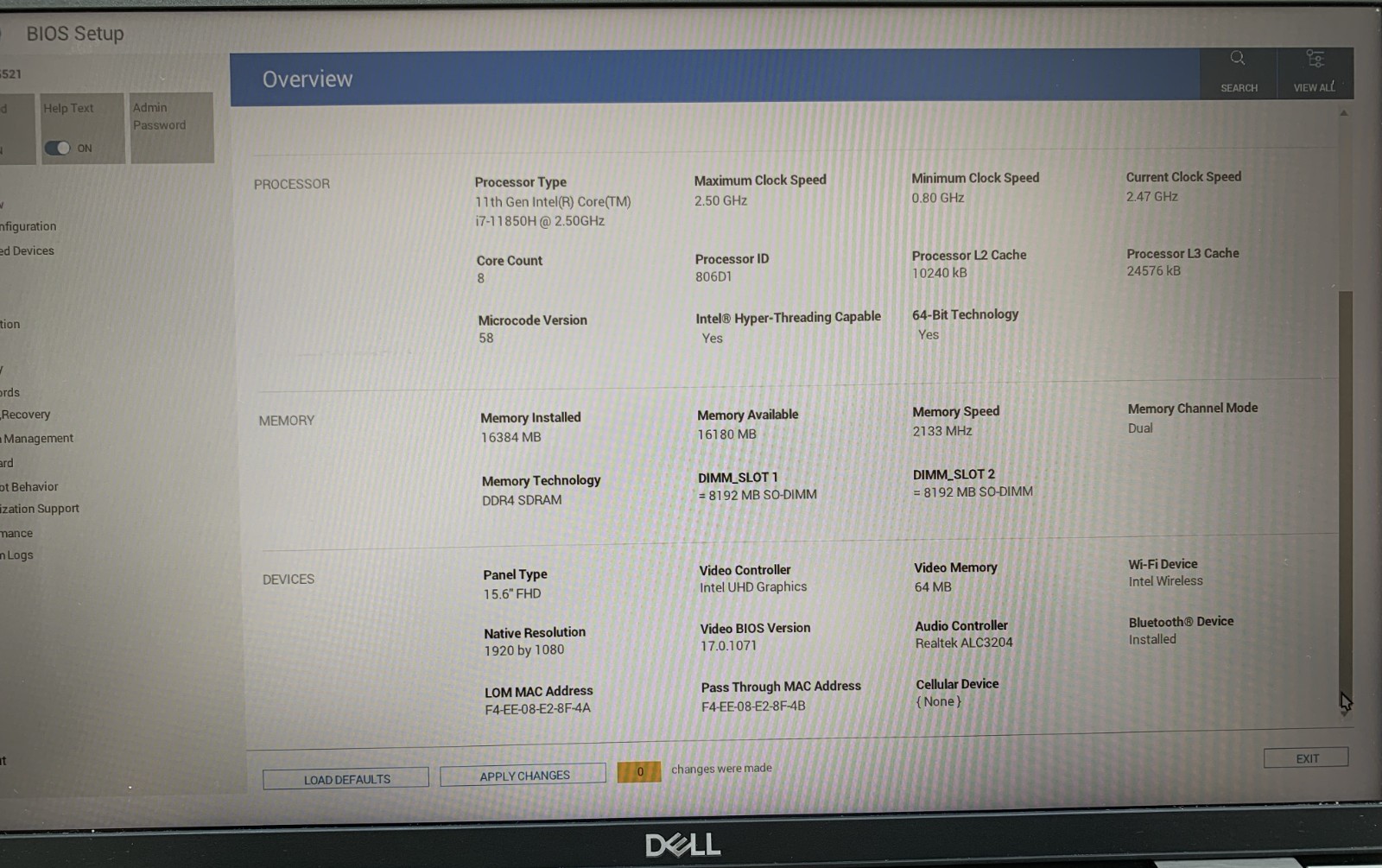Select the processor type value i7-11850H @ 2.50GHz
Image resolution: width=1382 pixels, height=868 pixels.
coord(540,221)
